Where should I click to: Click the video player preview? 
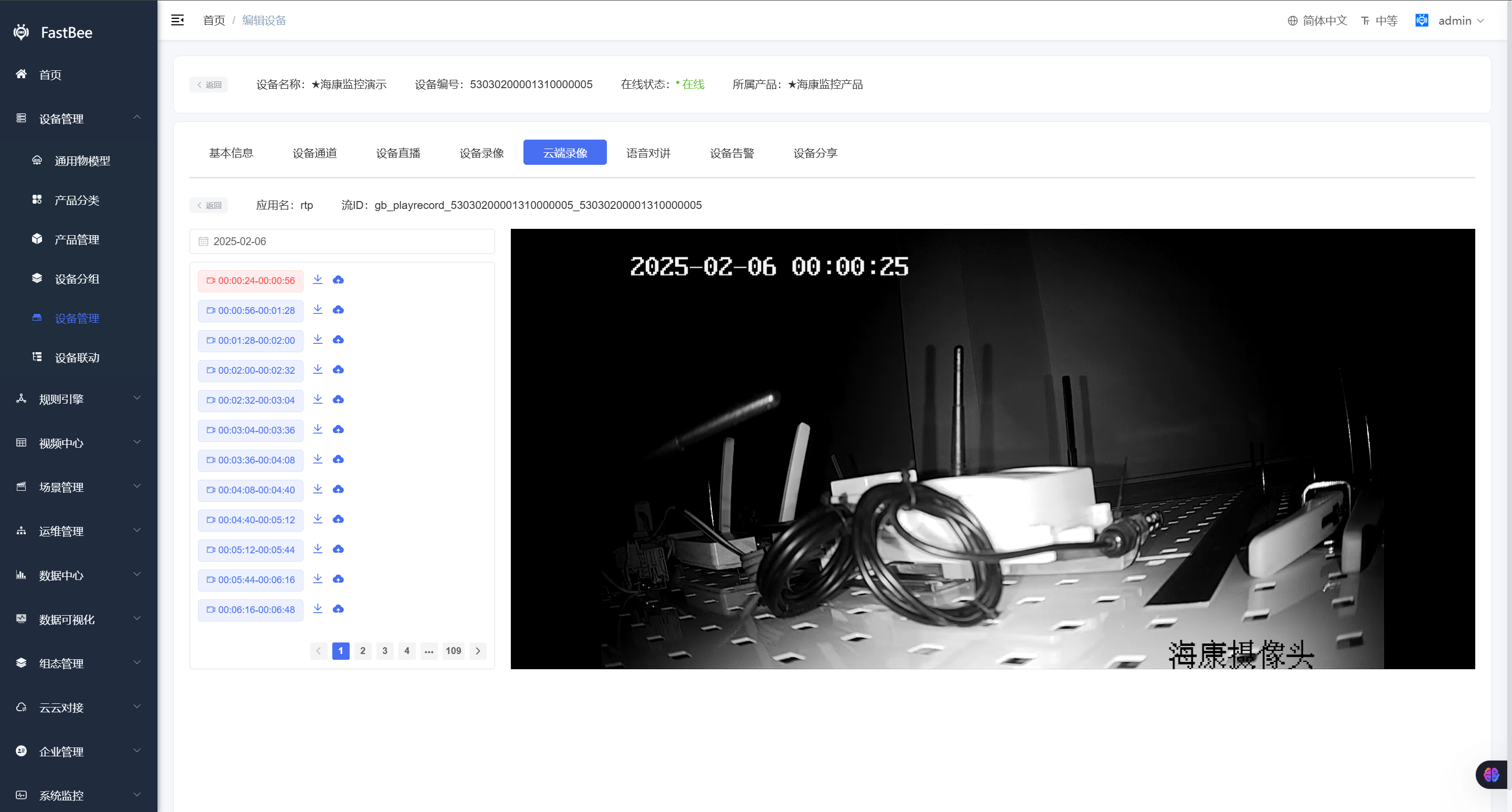tap(993, 449)
